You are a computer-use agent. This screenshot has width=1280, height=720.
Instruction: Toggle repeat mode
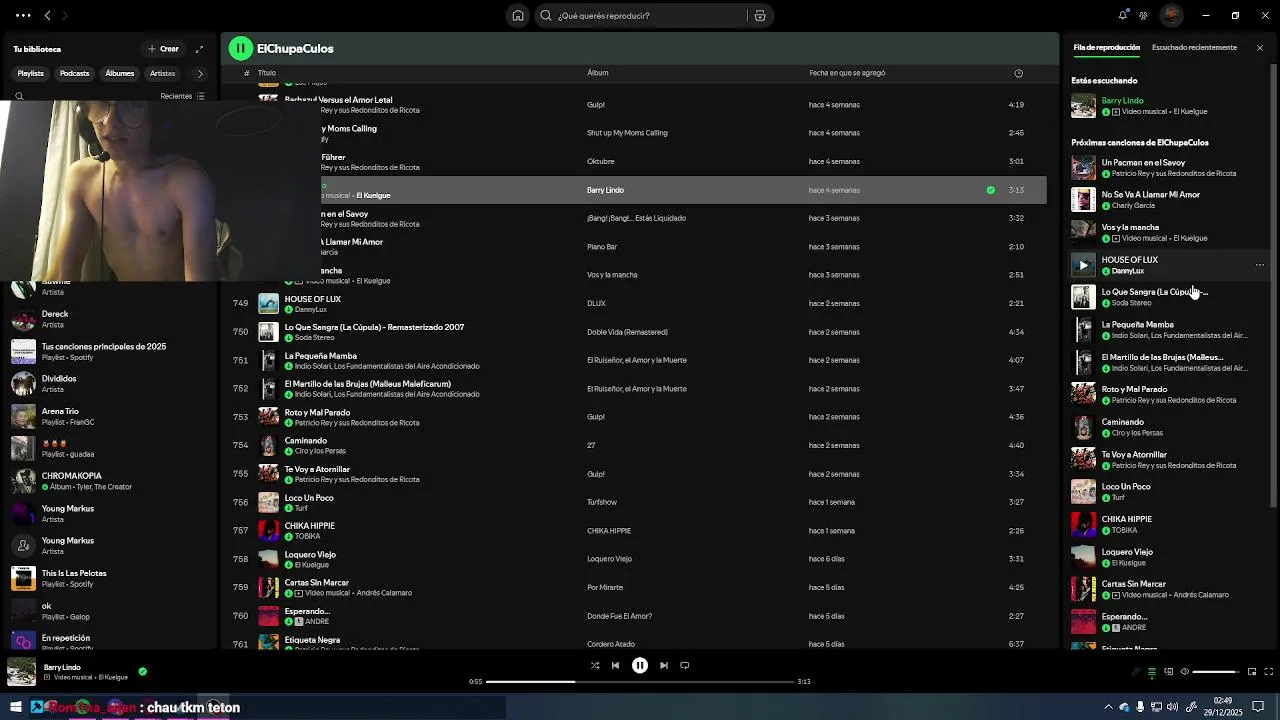click(685, 665)
